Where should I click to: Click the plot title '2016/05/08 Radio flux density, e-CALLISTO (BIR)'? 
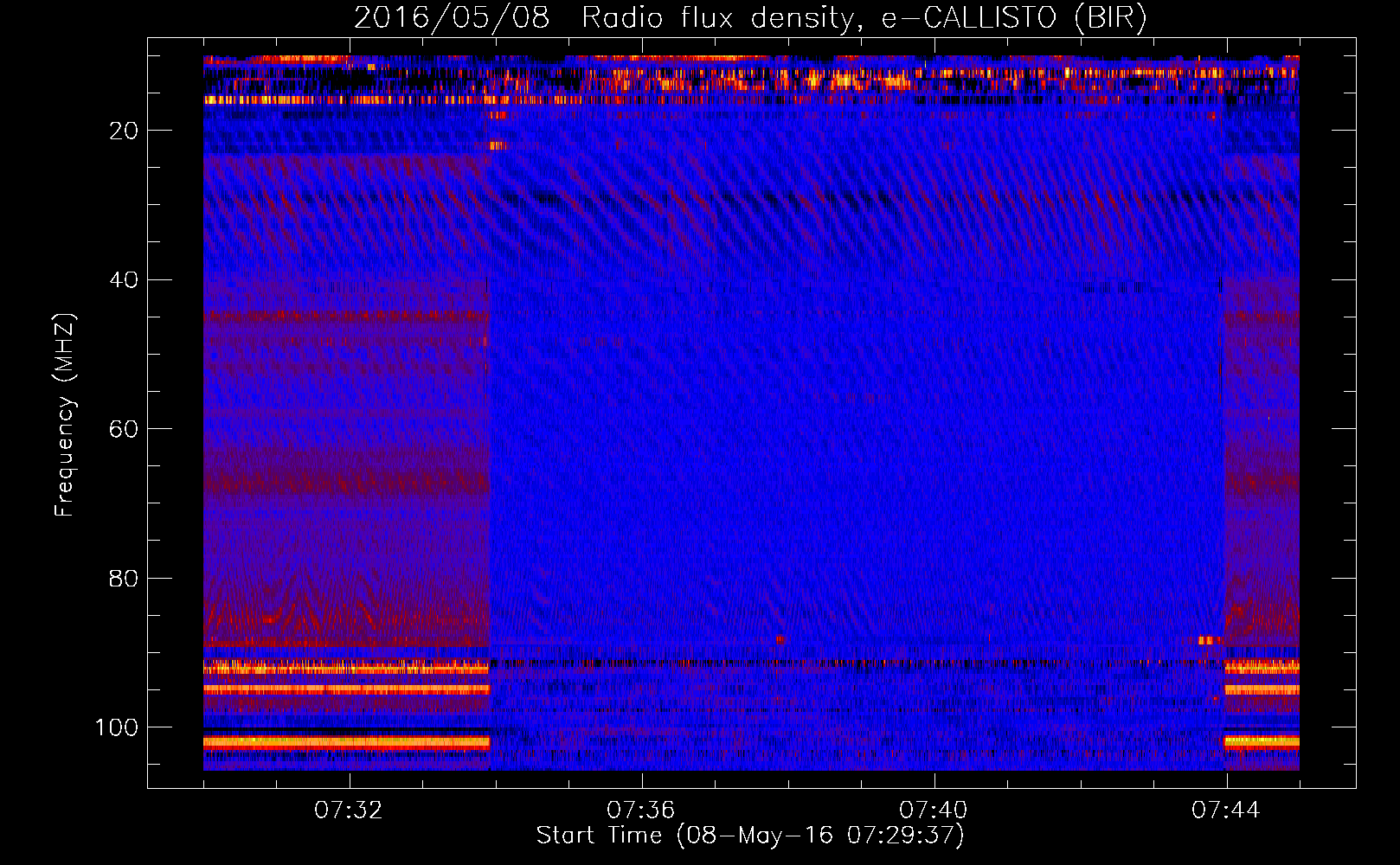click(x=750, y=18)
